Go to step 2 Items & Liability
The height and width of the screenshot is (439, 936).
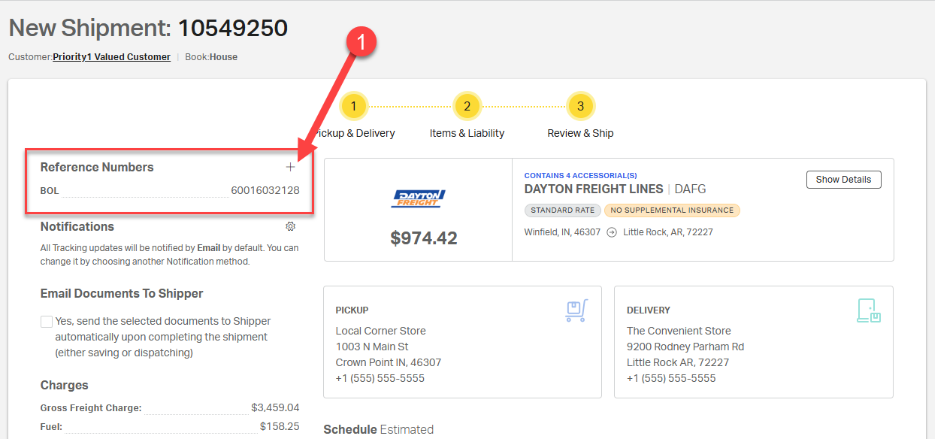[x=467, y=106]
